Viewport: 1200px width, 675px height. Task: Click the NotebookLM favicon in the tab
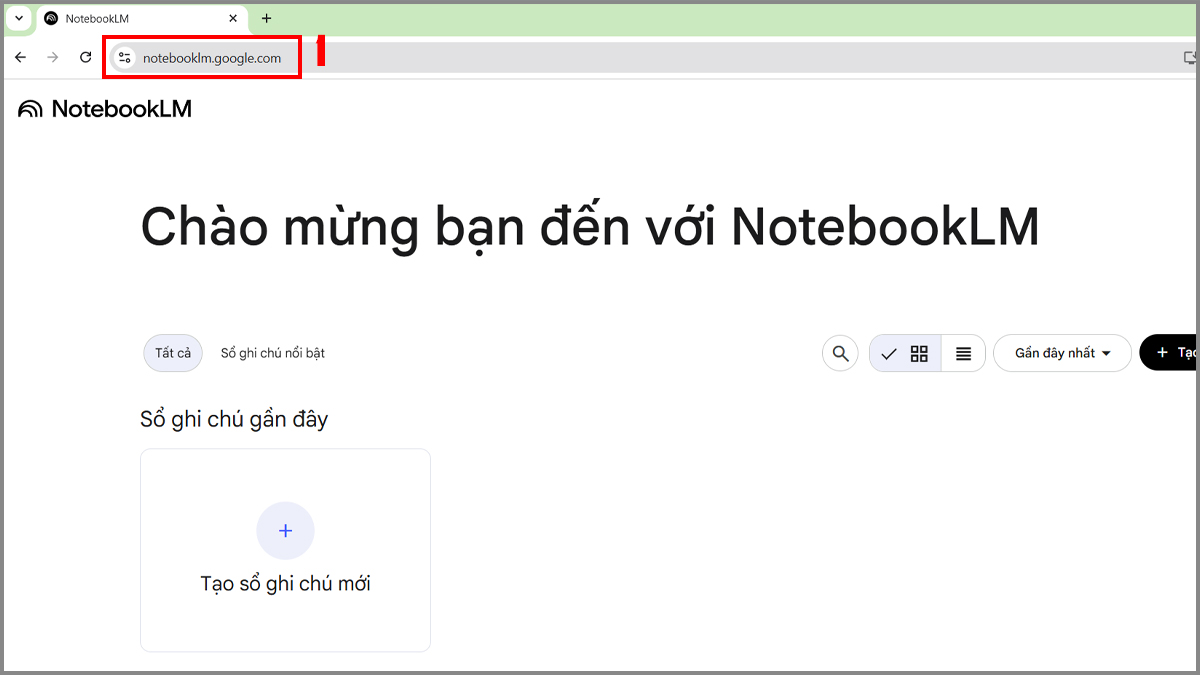pos(51,18)
